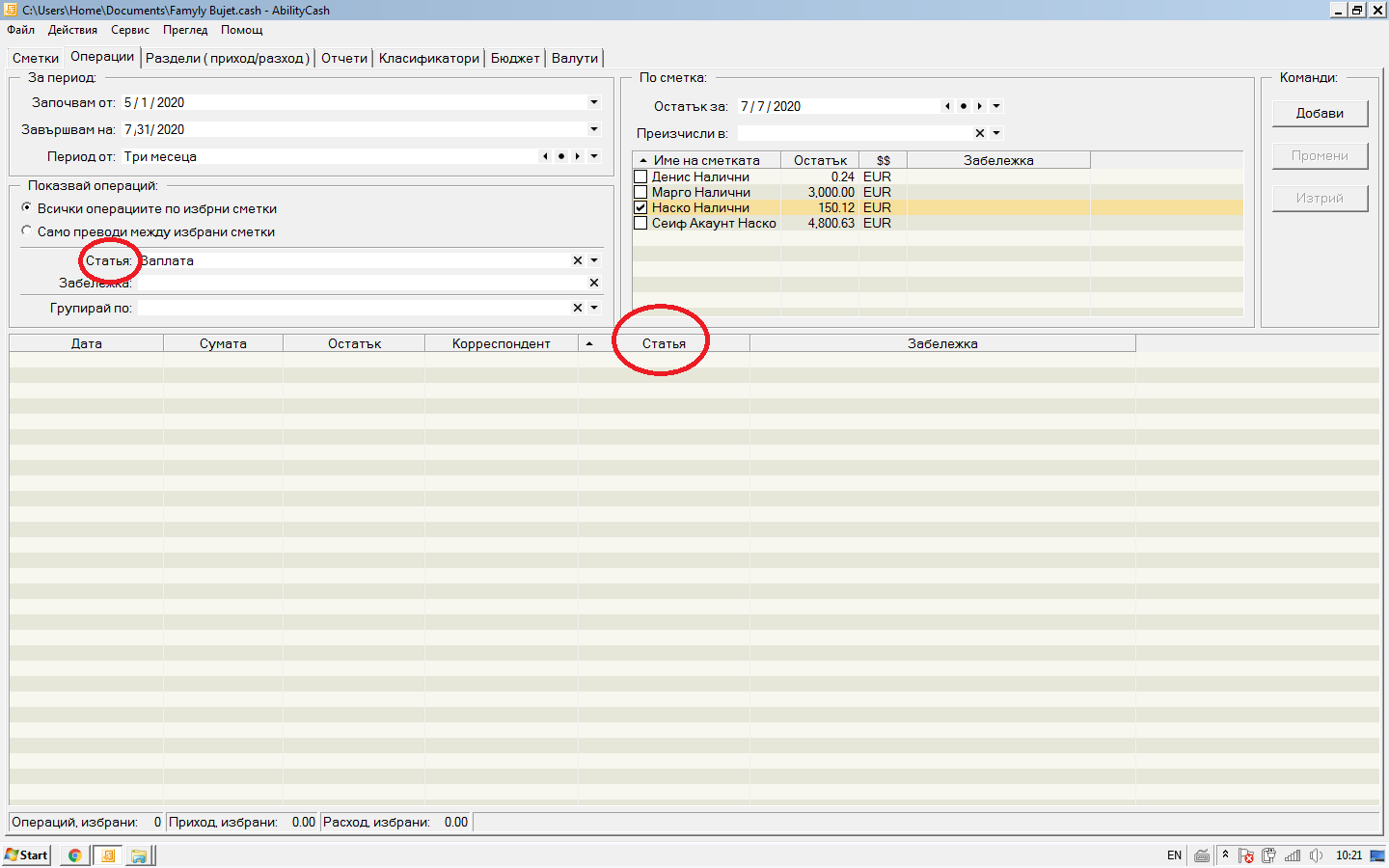Open the 'Започвам от' date dropdown
The height and width of the screenshot is (868, 1389).
click(594, 102)
